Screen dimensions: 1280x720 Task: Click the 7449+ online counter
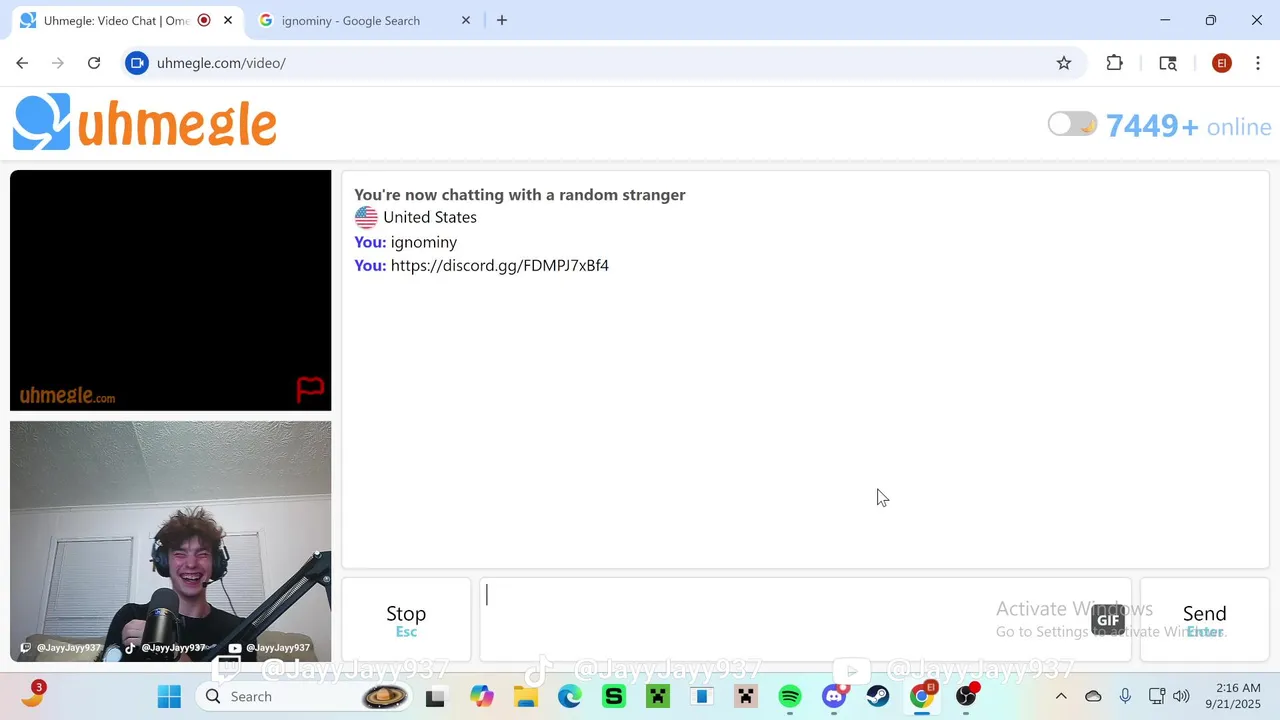1188,126
